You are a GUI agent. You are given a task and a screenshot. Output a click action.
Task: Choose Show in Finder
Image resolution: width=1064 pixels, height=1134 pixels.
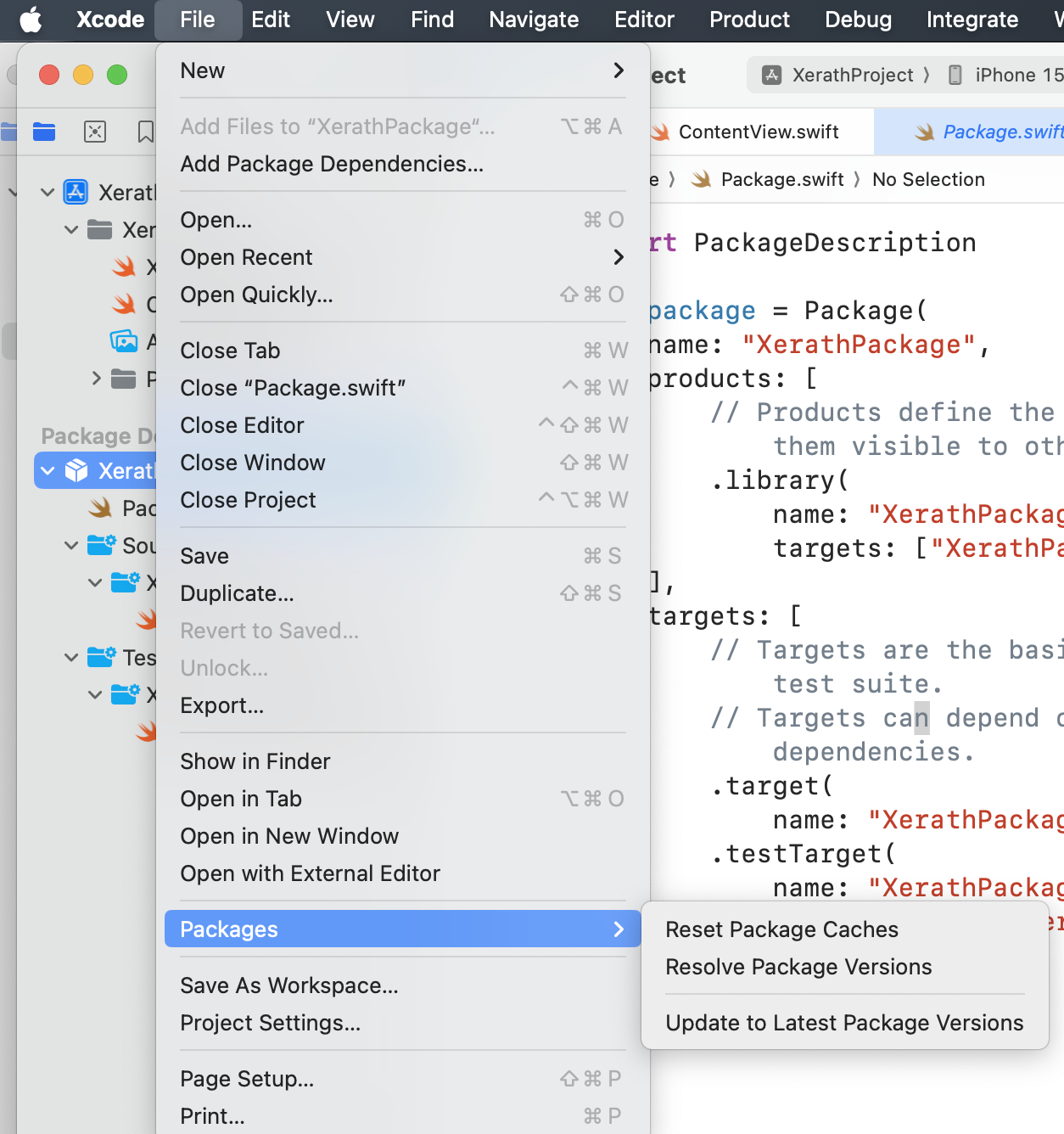[403, 761]
